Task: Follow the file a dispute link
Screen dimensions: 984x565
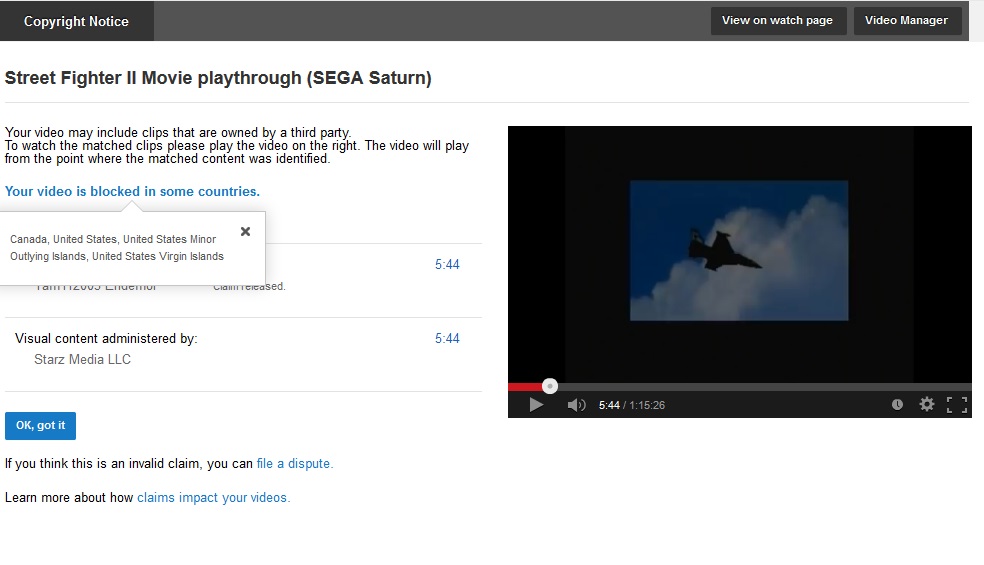Action: 295,464
